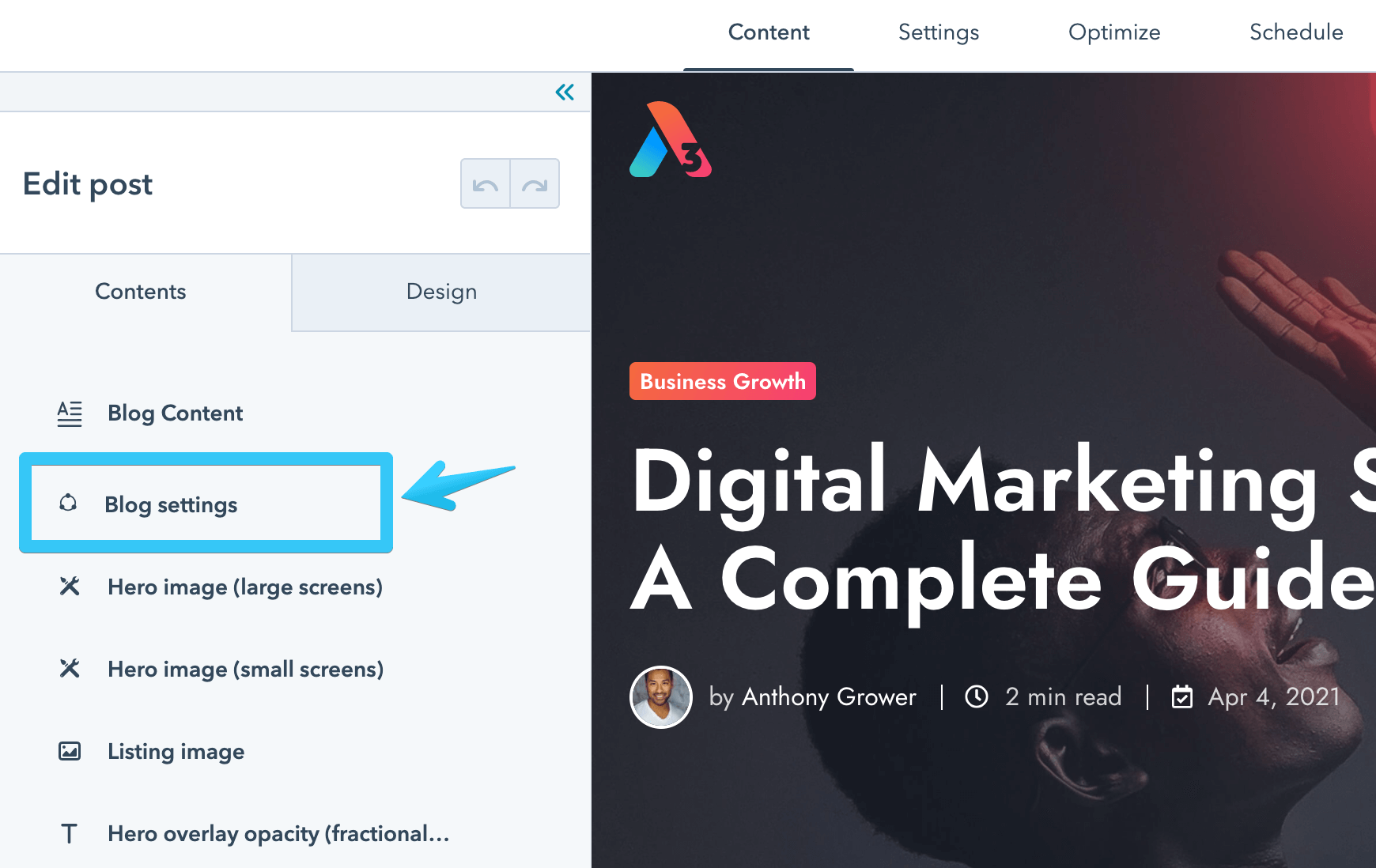Click the Hero overlay opacity text icon
Viewport: 1376px width, 868px height.
tap(70, 833)
